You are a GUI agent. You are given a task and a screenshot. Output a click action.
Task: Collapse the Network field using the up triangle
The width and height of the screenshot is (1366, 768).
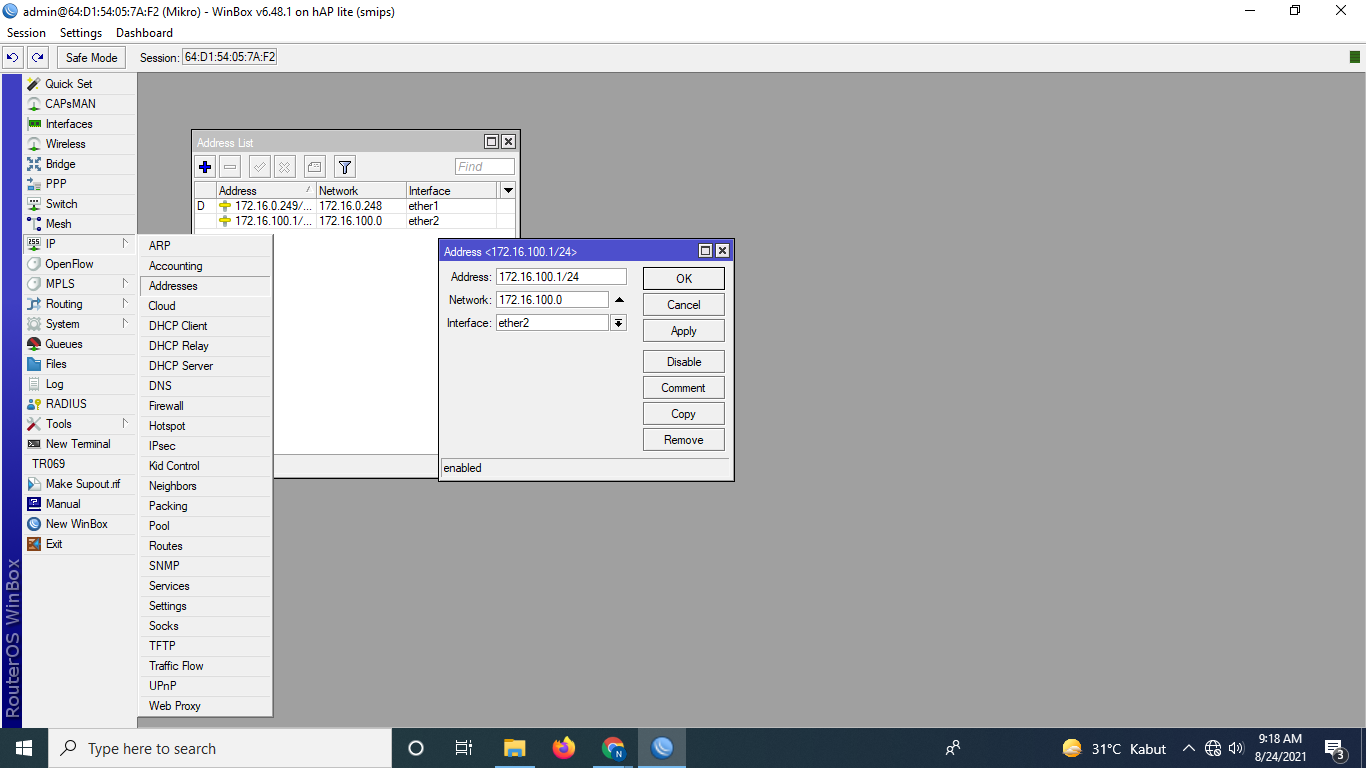pos(619,300)
